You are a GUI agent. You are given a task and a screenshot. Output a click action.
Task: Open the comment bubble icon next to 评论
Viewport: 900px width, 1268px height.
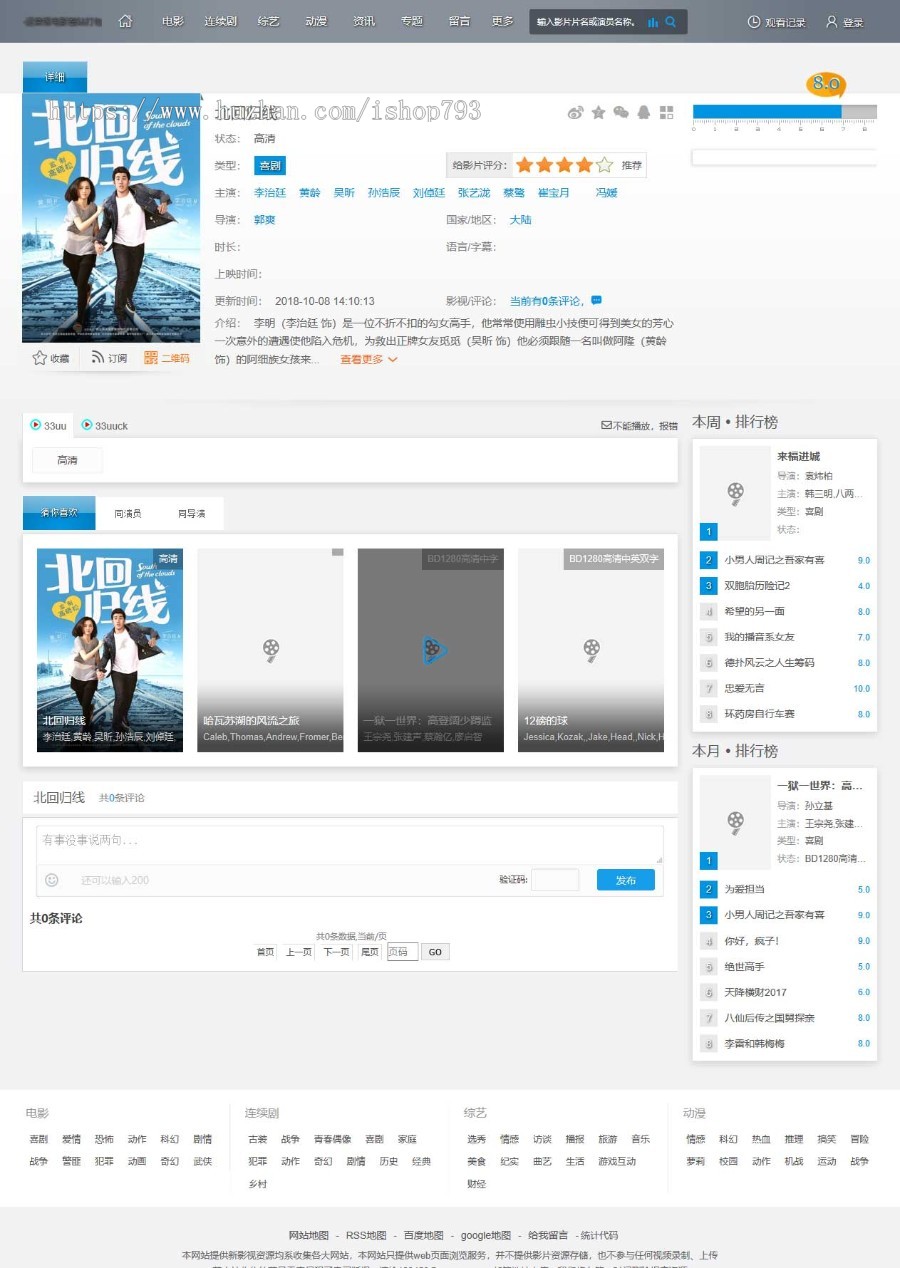(x=597, y=300)
